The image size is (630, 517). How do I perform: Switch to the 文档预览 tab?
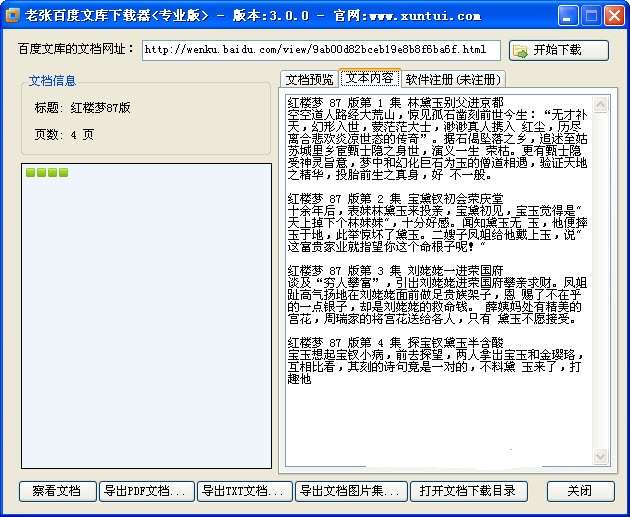click(309, 79)
